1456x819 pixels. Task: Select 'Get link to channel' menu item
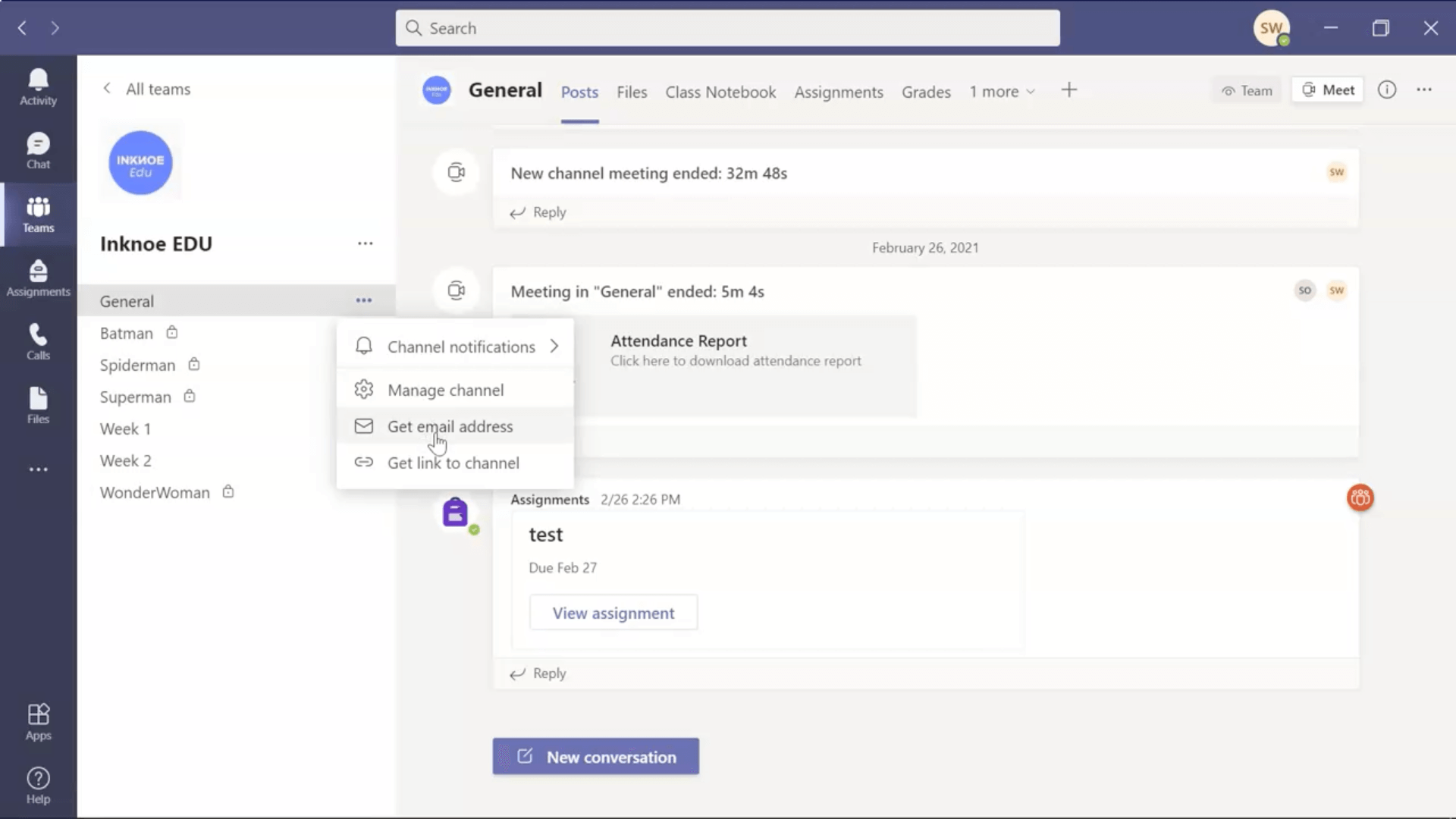click(x=453, y=462)
